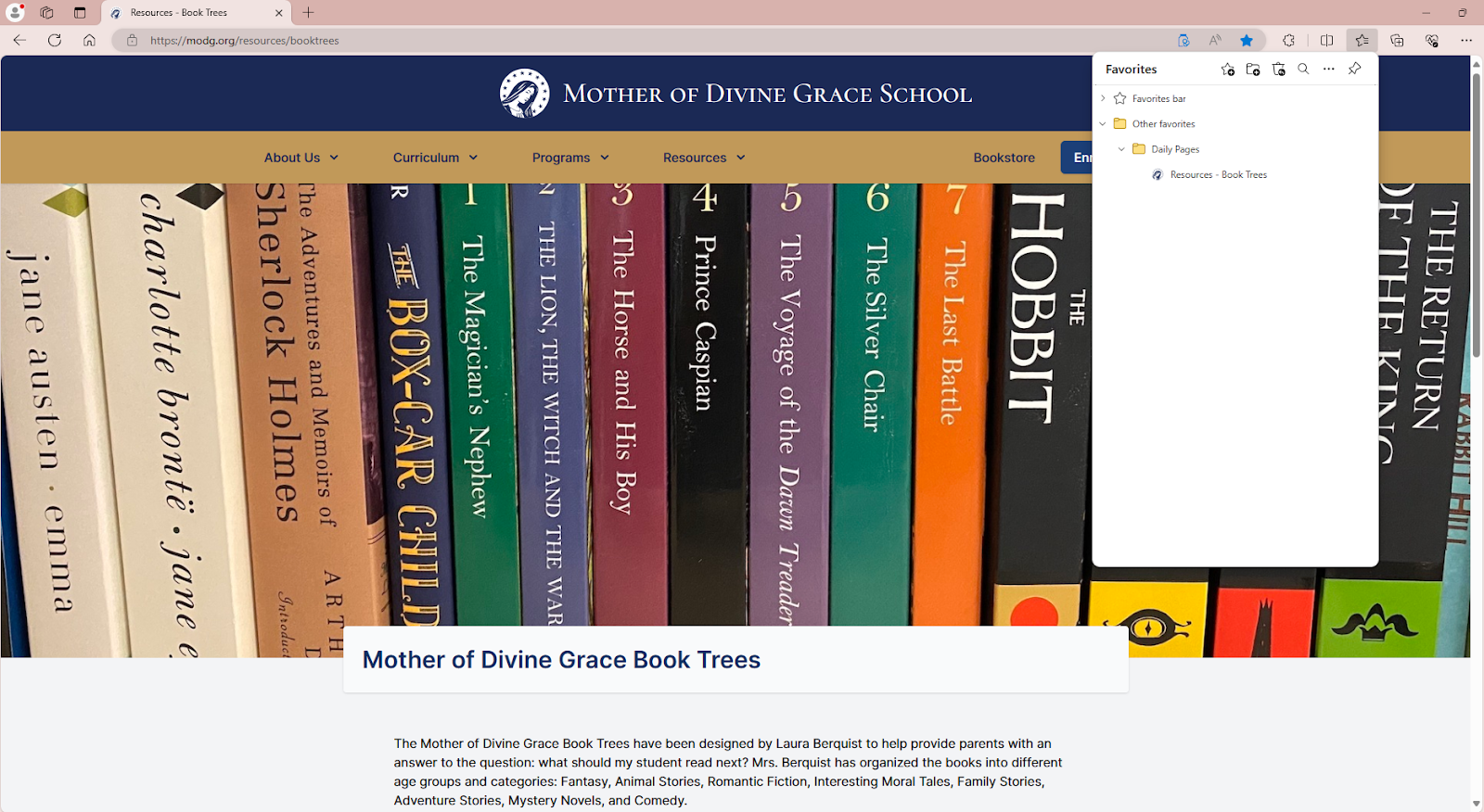
Task: Go to the home page
Action: pyautogui.click(x=89, y=40)
